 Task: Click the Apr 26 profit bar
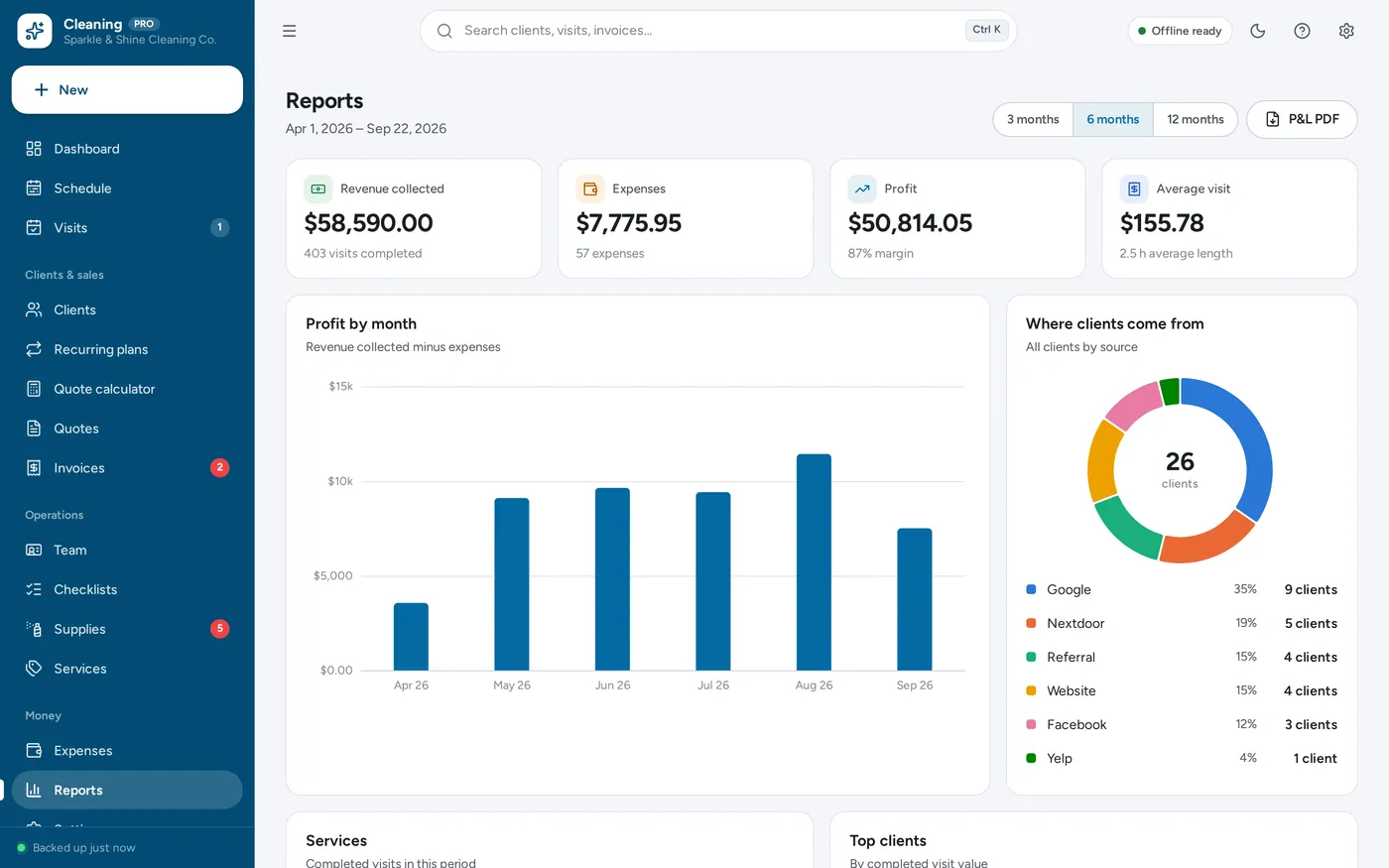click(411, 637)
